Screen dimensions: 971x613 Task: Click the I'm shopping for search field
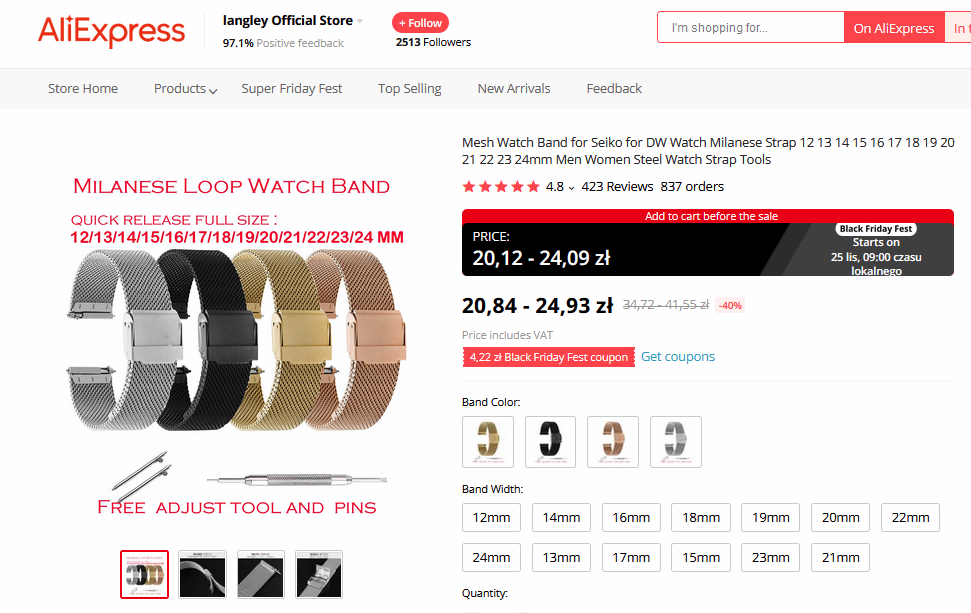pos(751,28)
